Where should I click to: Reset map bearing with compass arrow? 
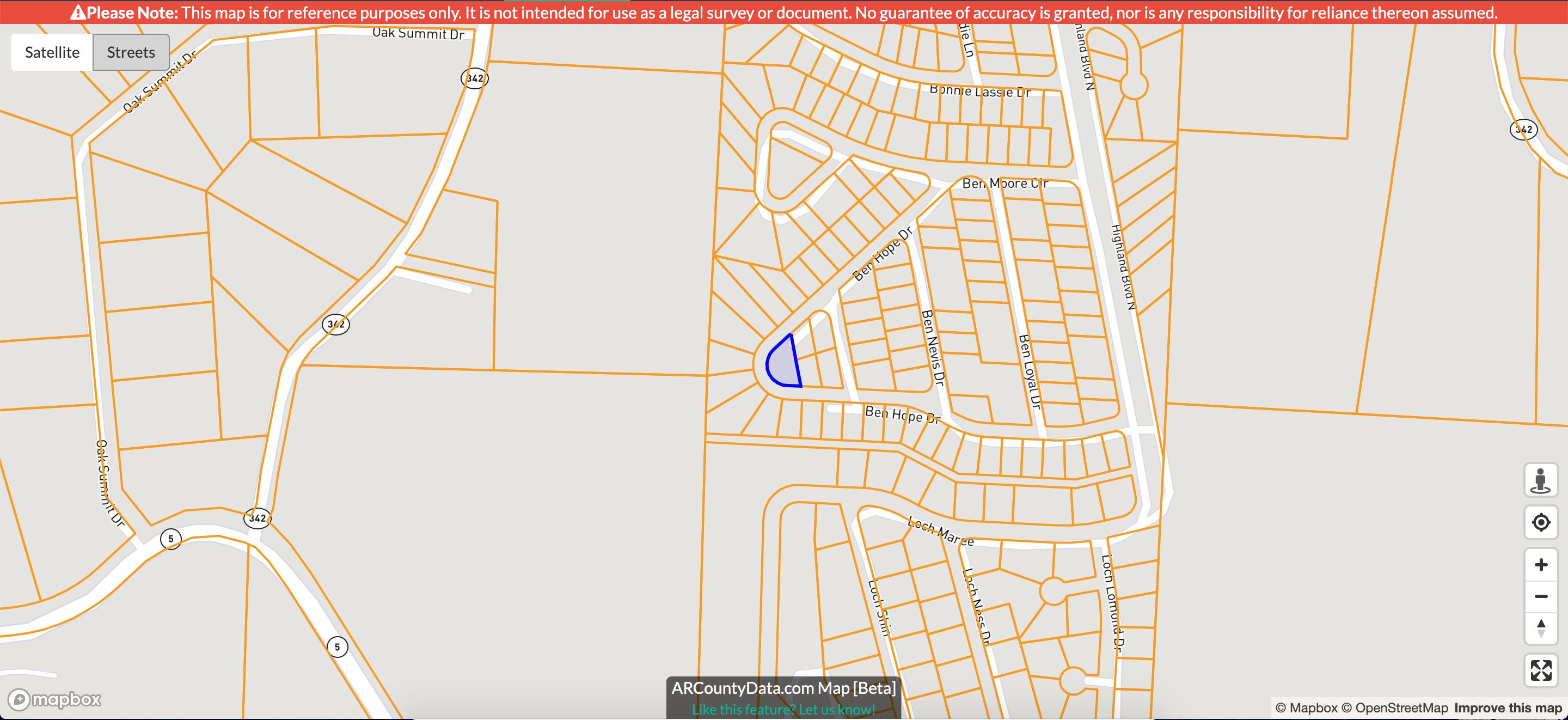click(1541, 628)
